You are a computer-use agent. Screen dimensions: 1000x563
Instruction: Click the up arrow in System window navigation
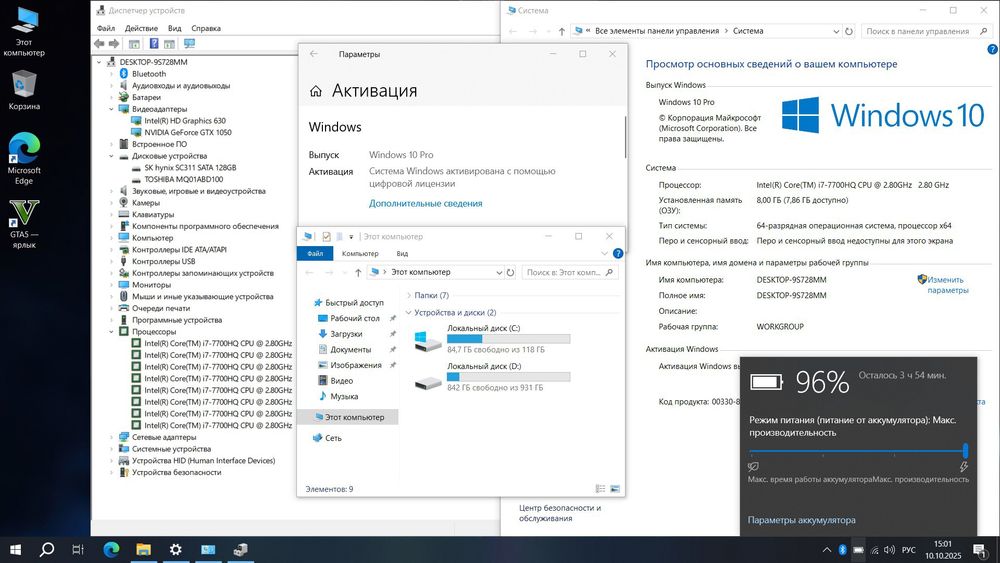pos(561,31)
